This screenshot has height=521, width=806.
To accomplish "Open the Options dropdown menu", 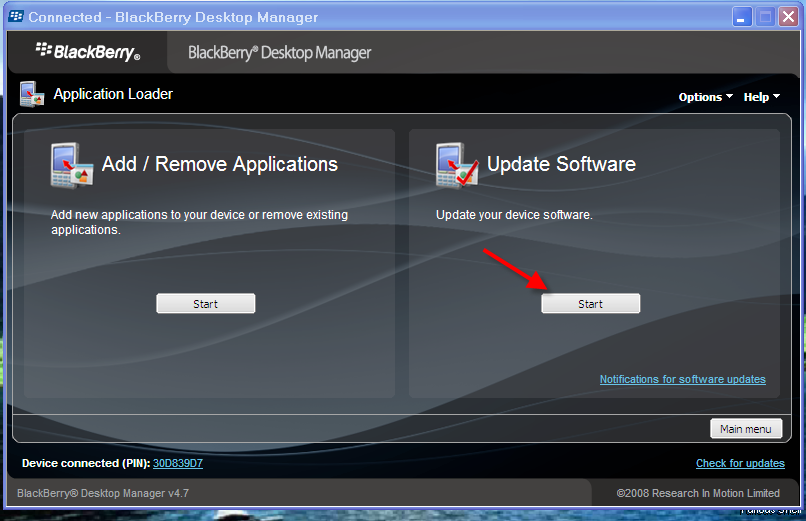I will [705, 97].
